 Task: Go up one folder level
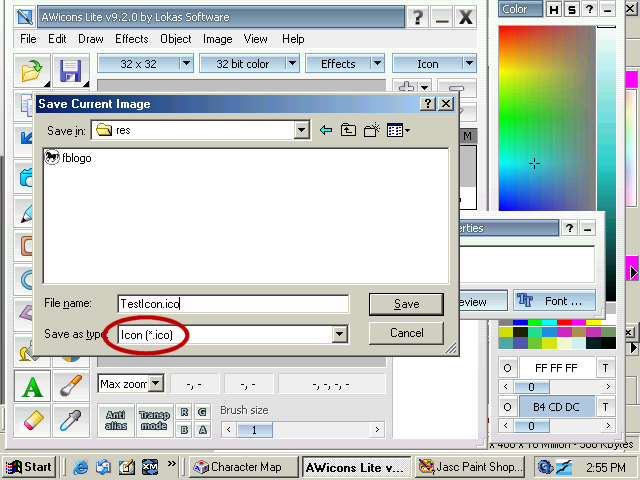(x=348, y=130)
